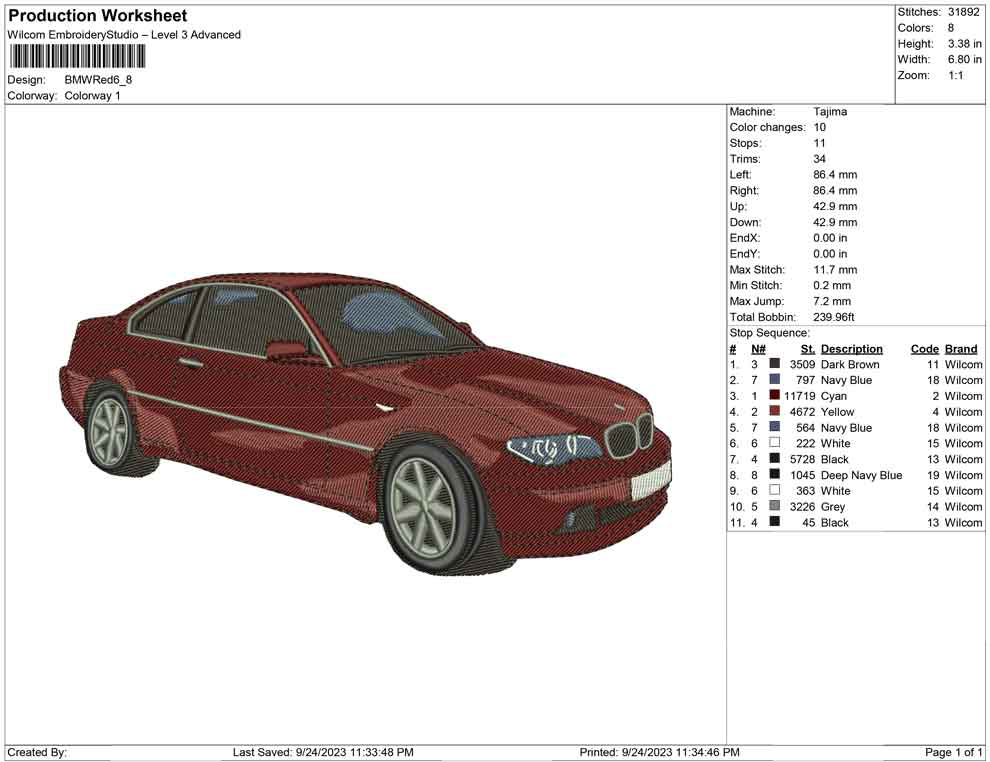
Task: Click the 'Deep Navy Blue' description text
Action: tap(861, 475)
